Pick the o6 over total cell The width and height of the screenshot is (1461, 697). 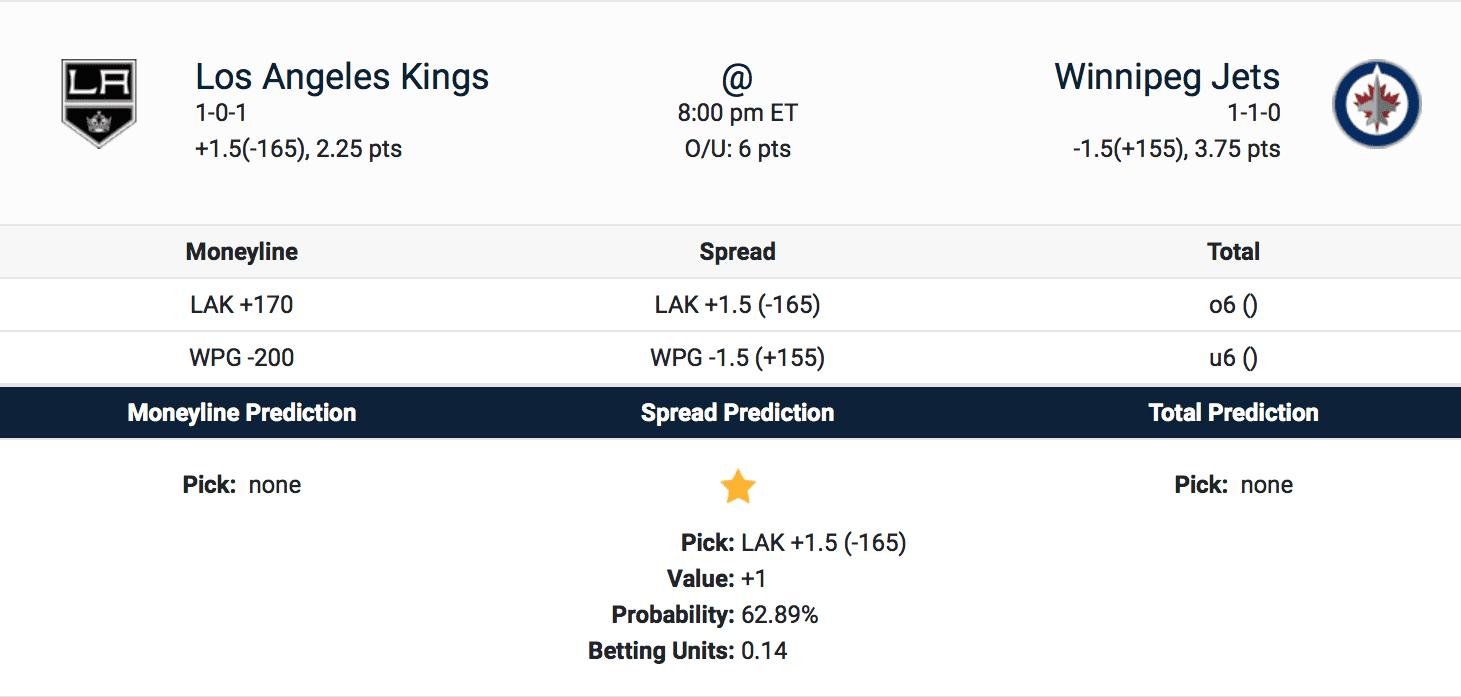point(1233,305)
